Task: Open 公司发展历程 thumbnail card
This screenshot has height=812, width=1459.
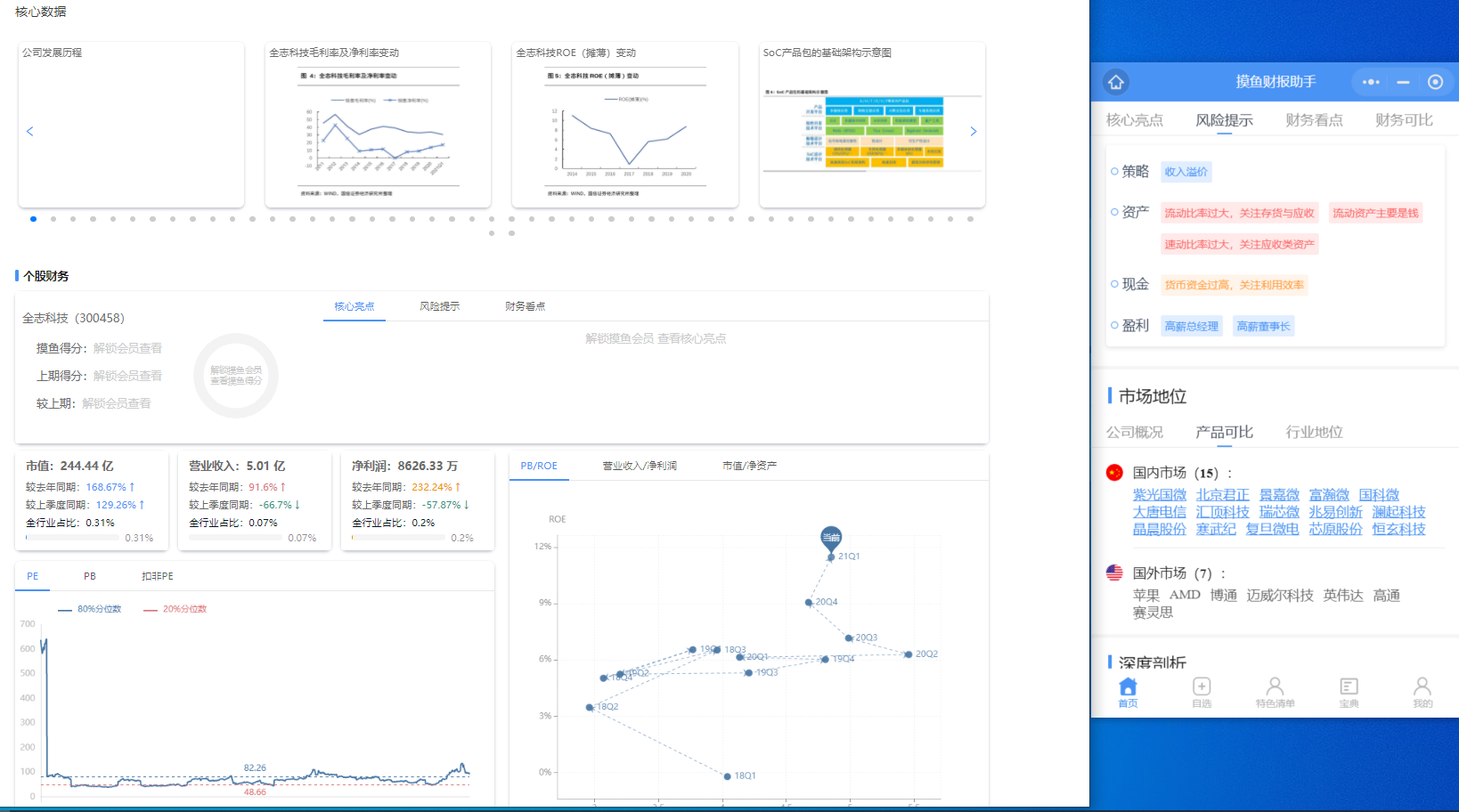Action: pos(131,125)
